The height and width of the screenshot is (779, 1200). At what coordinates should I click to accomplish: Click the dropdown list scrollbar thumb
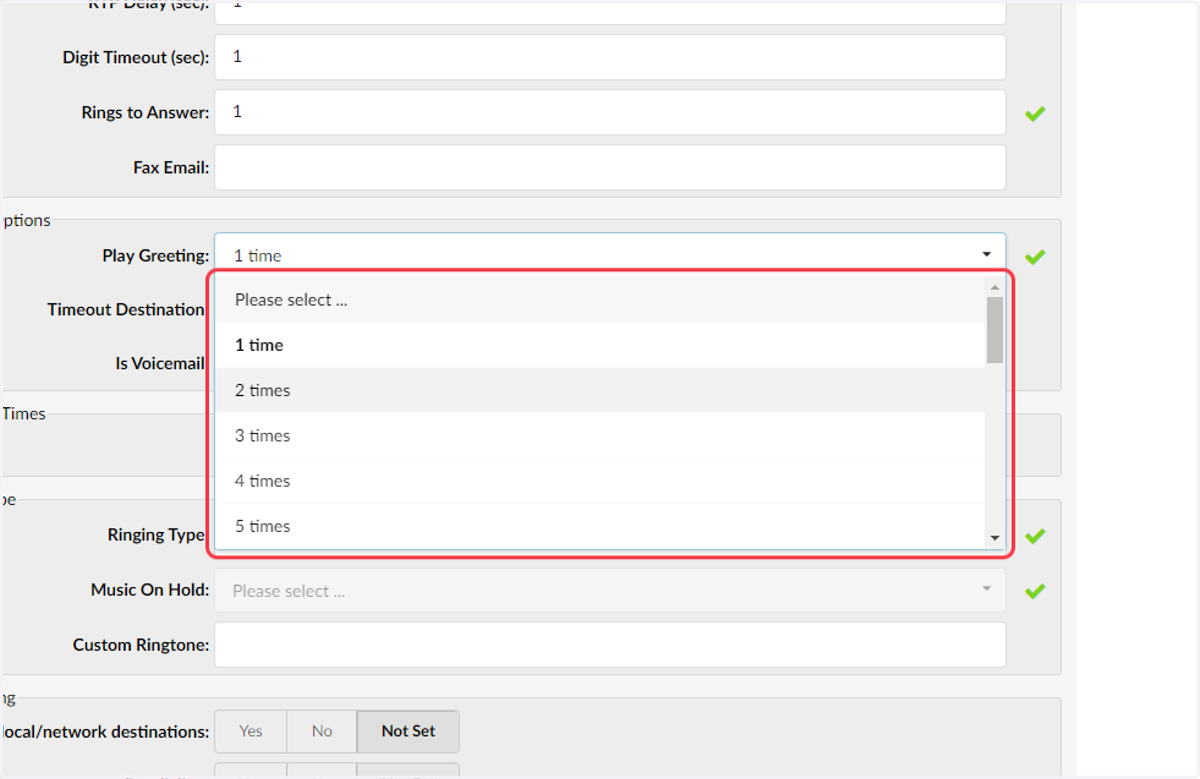coord(995,329)
